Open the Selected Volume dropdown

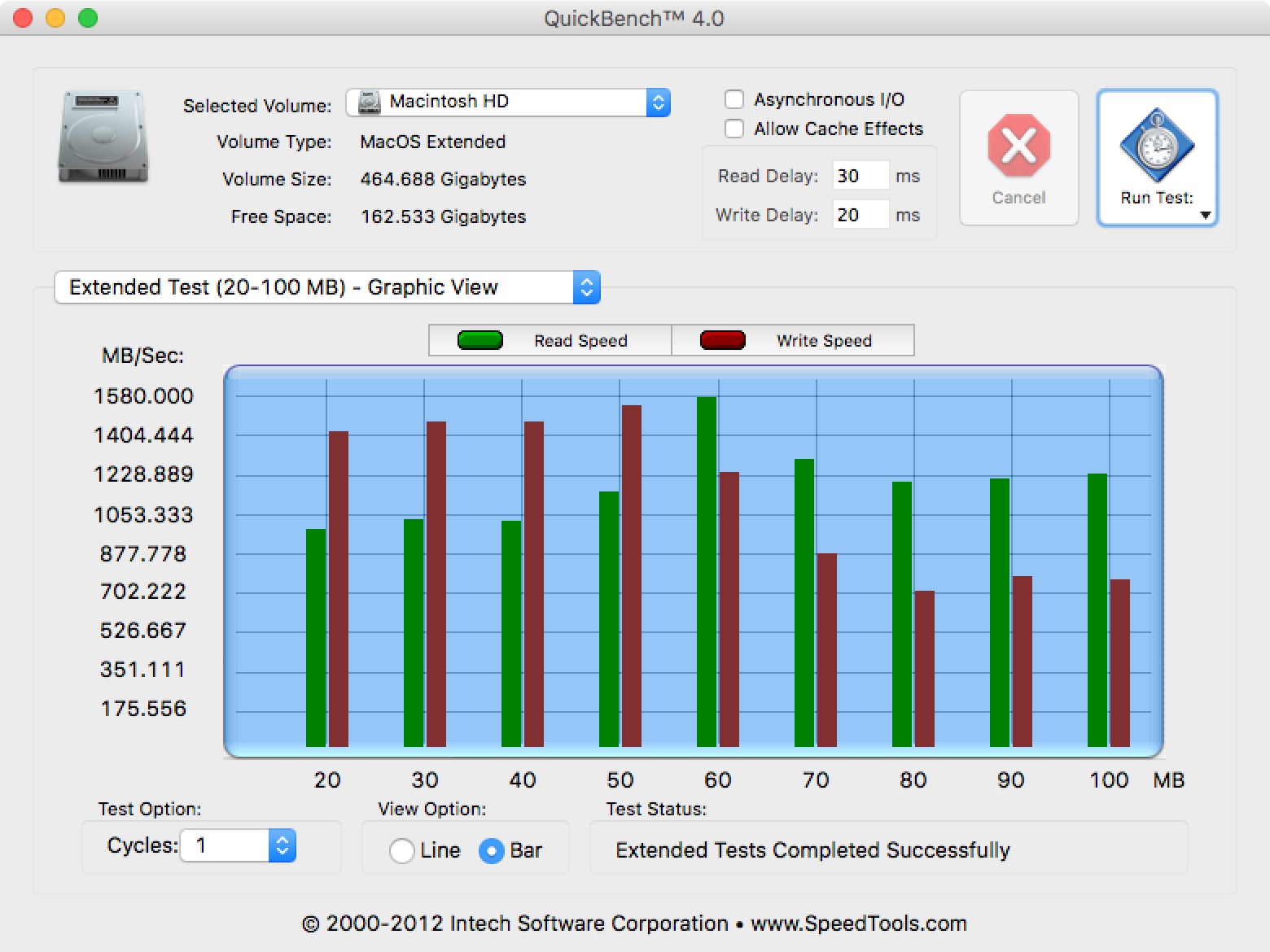click(x=508, y=102)
